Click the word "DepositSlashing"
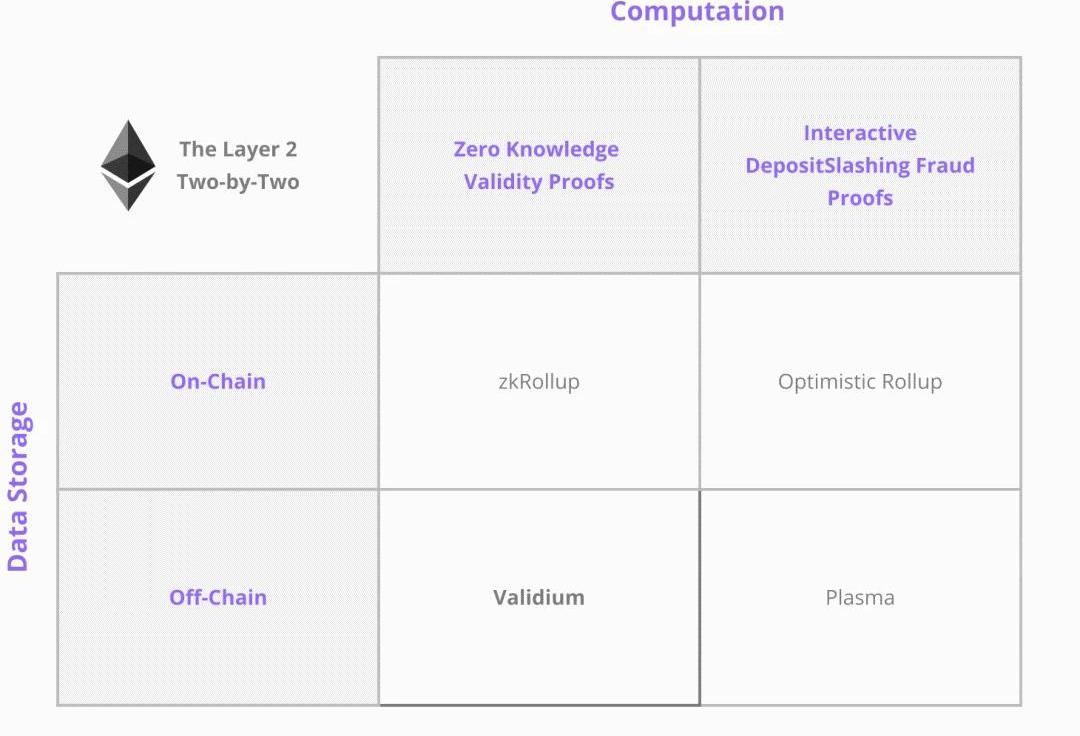The height and width of the screenshot is (736, 1080). point(822,165)
